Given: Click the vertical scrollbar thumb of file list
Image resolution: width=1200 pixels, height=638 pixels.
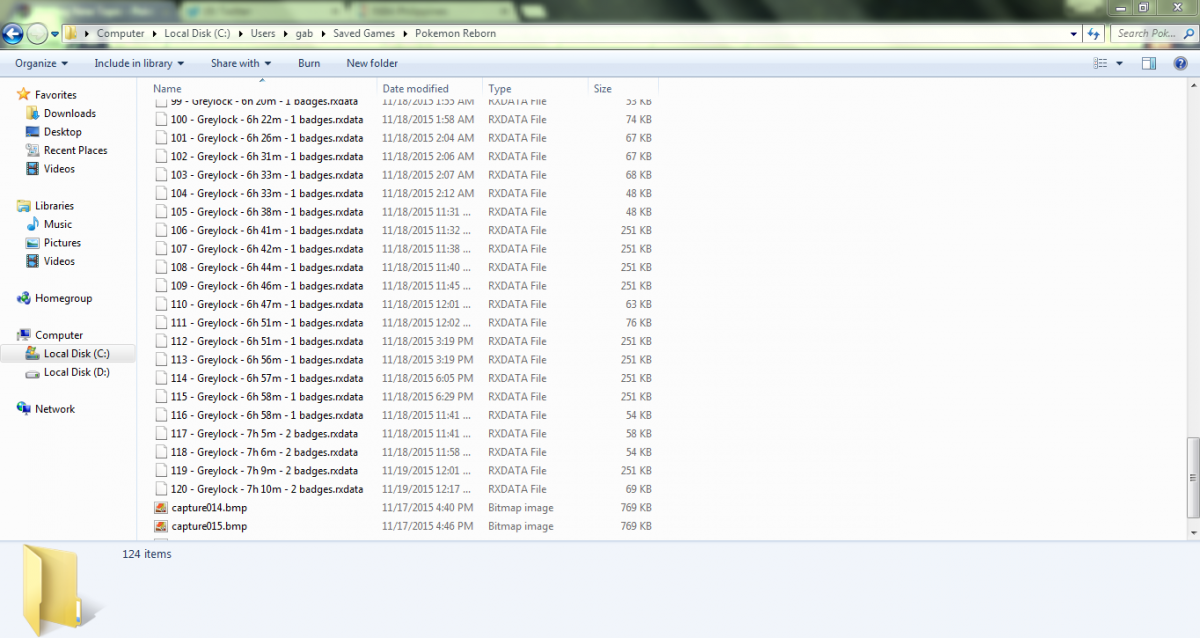Looking at the screenshot, I should point(1191,477).
